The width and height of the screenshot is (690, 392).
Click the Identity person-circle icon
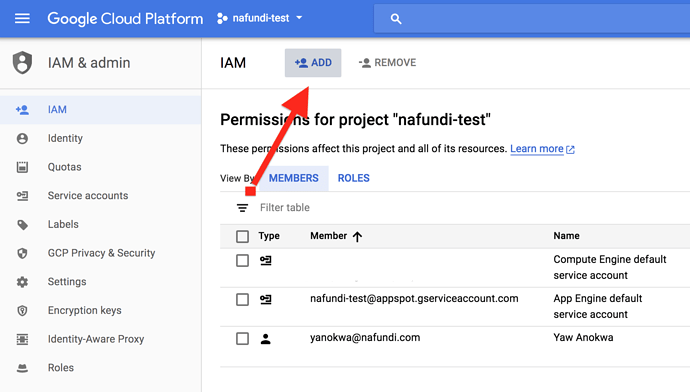(x=22, y=139)
